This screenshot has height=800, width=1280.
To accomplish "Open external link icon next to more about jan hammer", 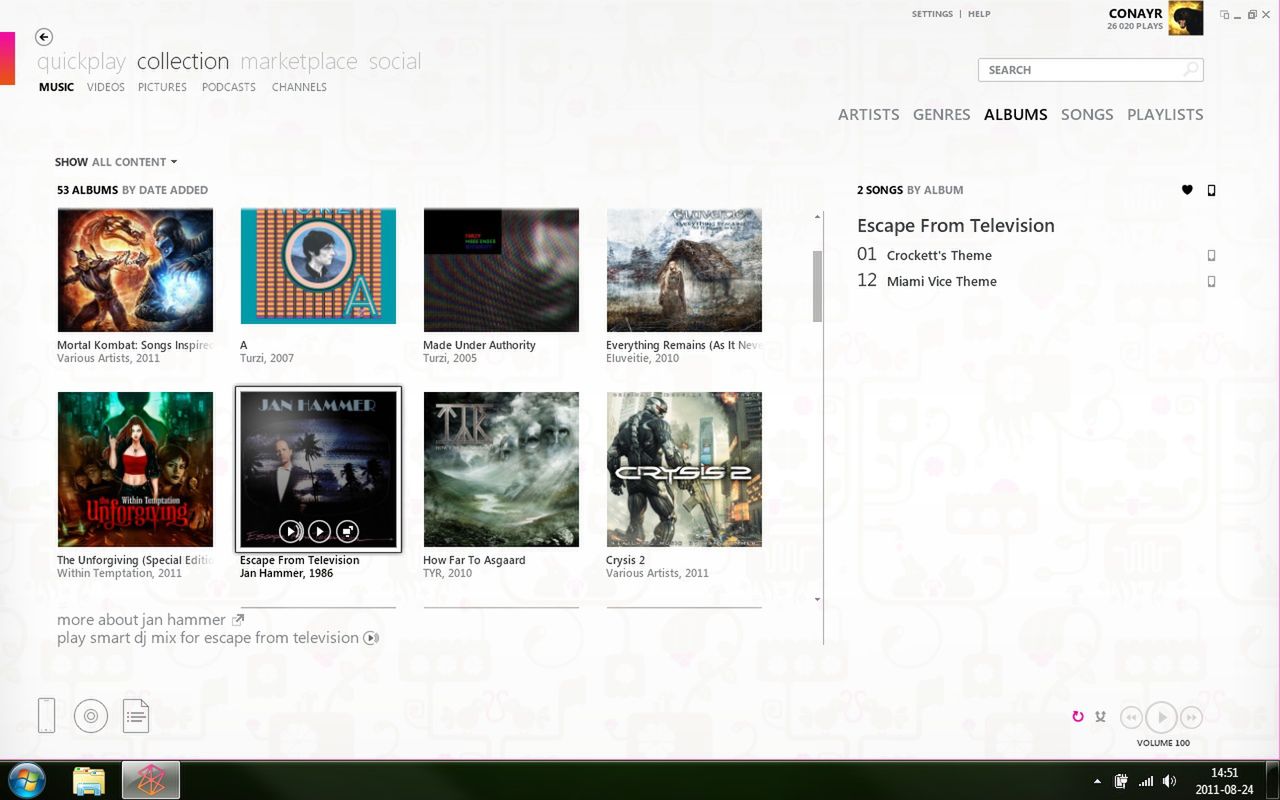I will click(x=238, y=620).
